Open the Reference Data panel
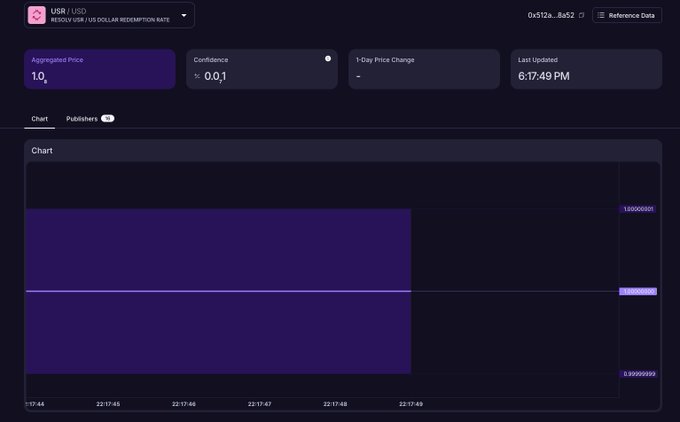Image resolution: width=680 pixels, height=422 pixels. pyautogui.click(x=627, y=15)
